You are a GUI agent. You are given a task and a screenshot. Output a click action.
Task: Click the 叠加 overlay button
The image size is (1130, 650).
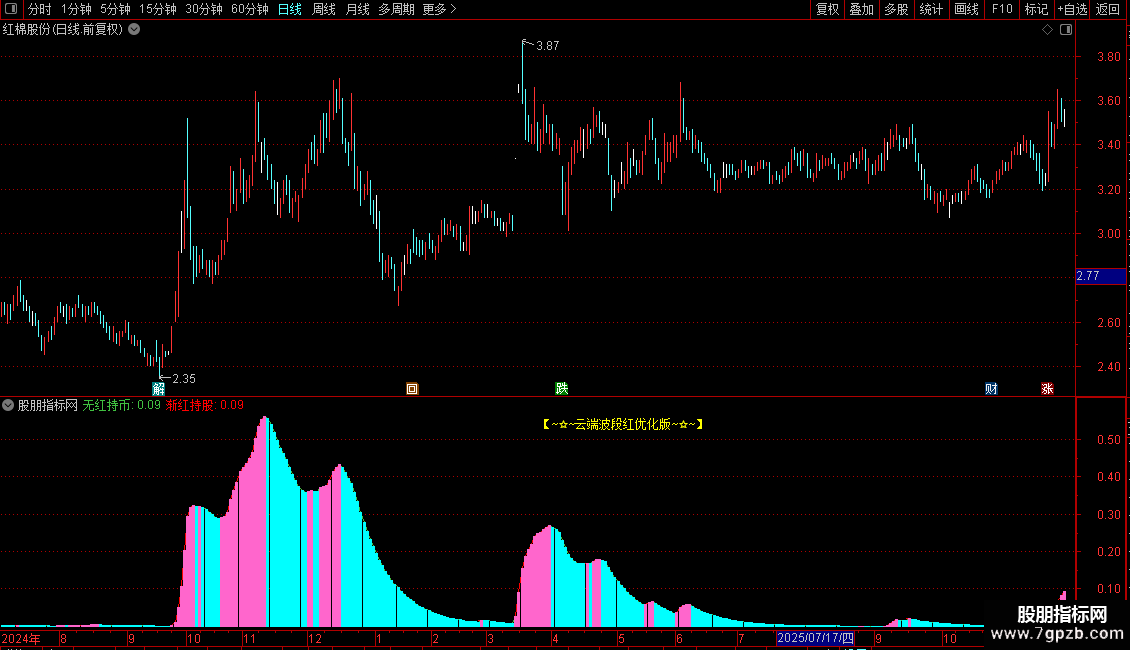tap(861, 9)
